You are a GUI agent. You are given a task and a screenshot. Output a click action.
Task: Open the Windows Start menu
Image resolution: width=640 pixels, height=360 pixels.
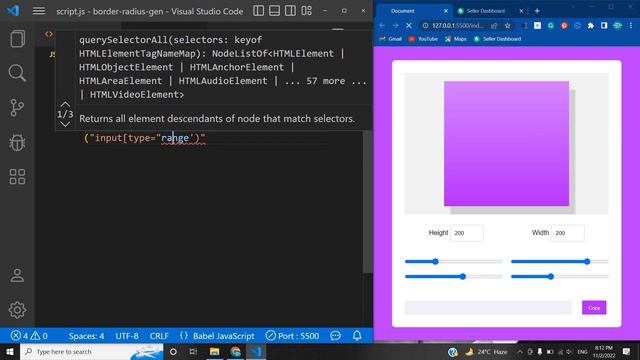pyautogui.click(x=9, y=351)
